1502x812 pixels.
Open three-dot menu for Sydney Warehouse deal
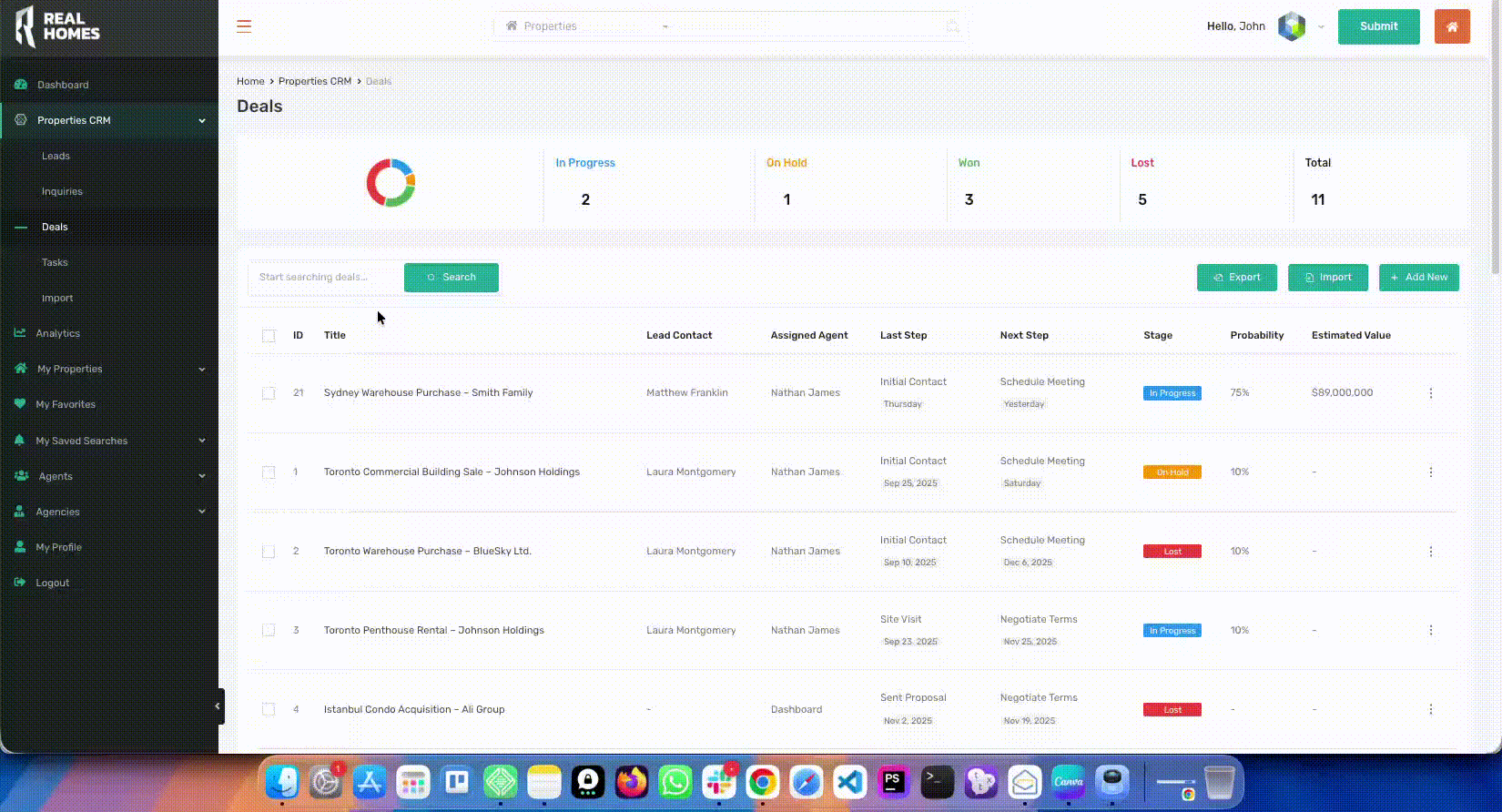pyautogui.click(x=1430, y=393)
